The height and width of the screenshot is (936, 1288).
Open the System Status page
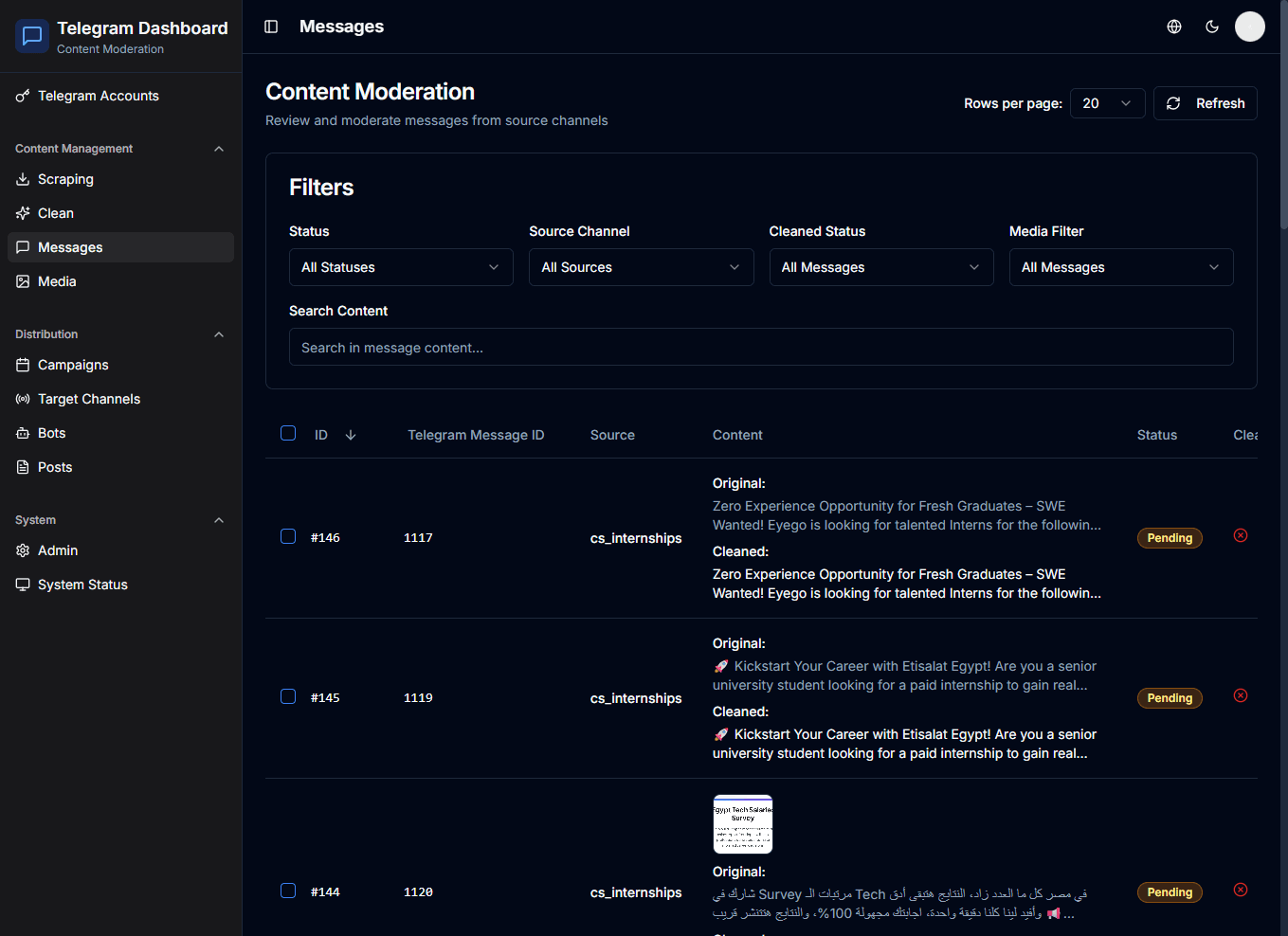pyautogui.click(x=121, y=585)
